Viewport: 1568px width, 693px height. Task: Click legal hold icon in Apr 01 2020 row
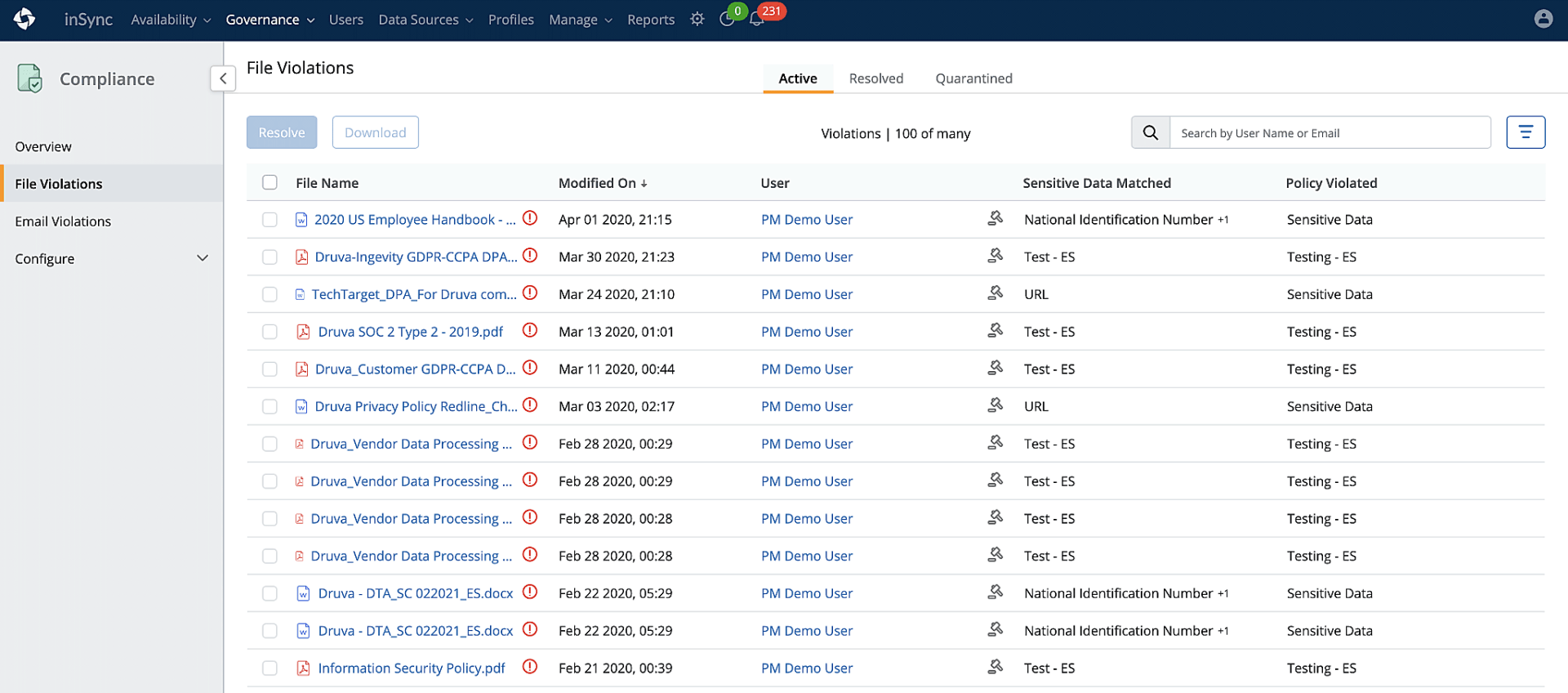[x=995, y=218]
